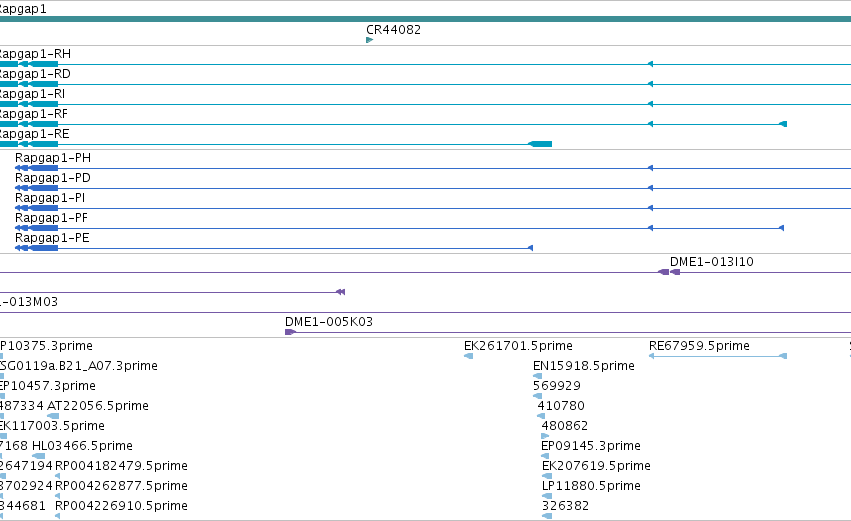
Task: Click the Rapgap1-PE right end arrow
Action: 530,248
